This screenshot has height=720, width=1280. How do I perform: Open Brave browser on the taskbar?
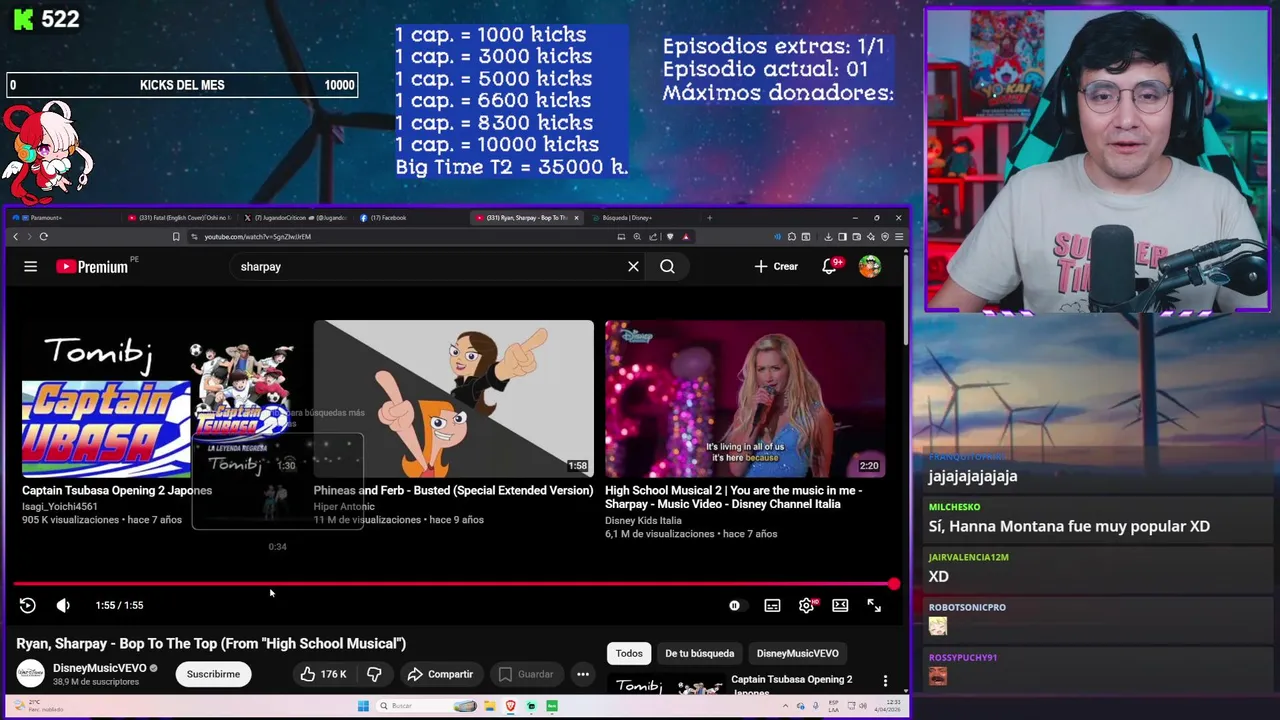tap(511, 706)
